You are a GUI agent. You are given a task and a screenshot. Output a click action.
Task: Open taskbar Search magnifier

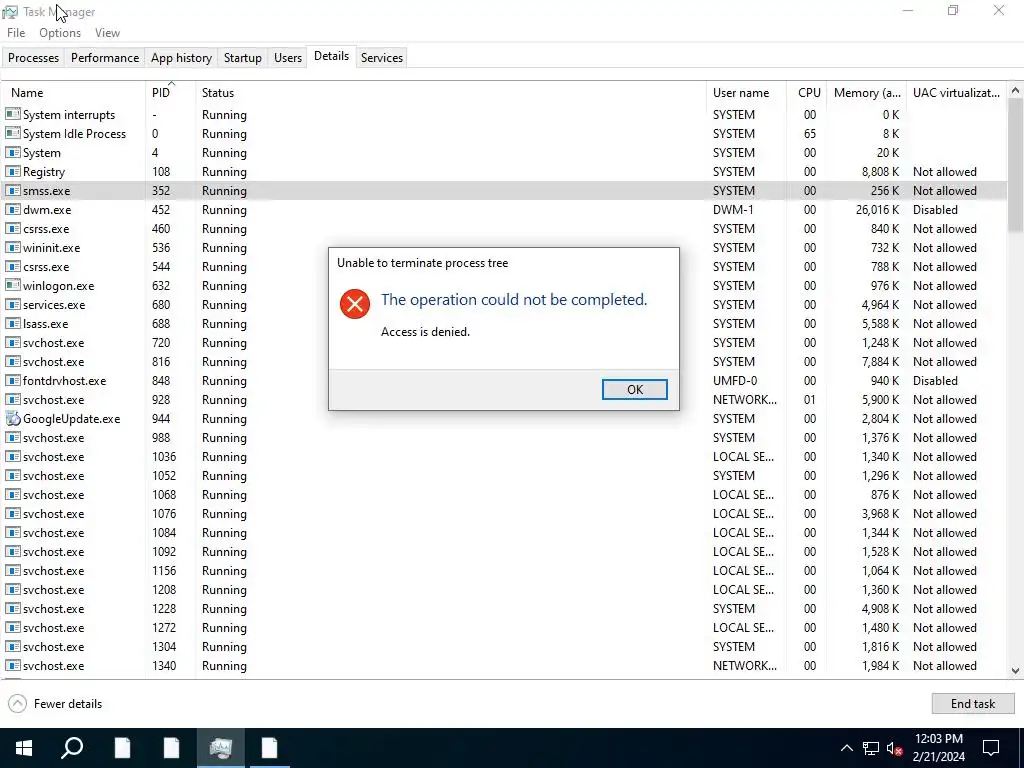[72, 748]
